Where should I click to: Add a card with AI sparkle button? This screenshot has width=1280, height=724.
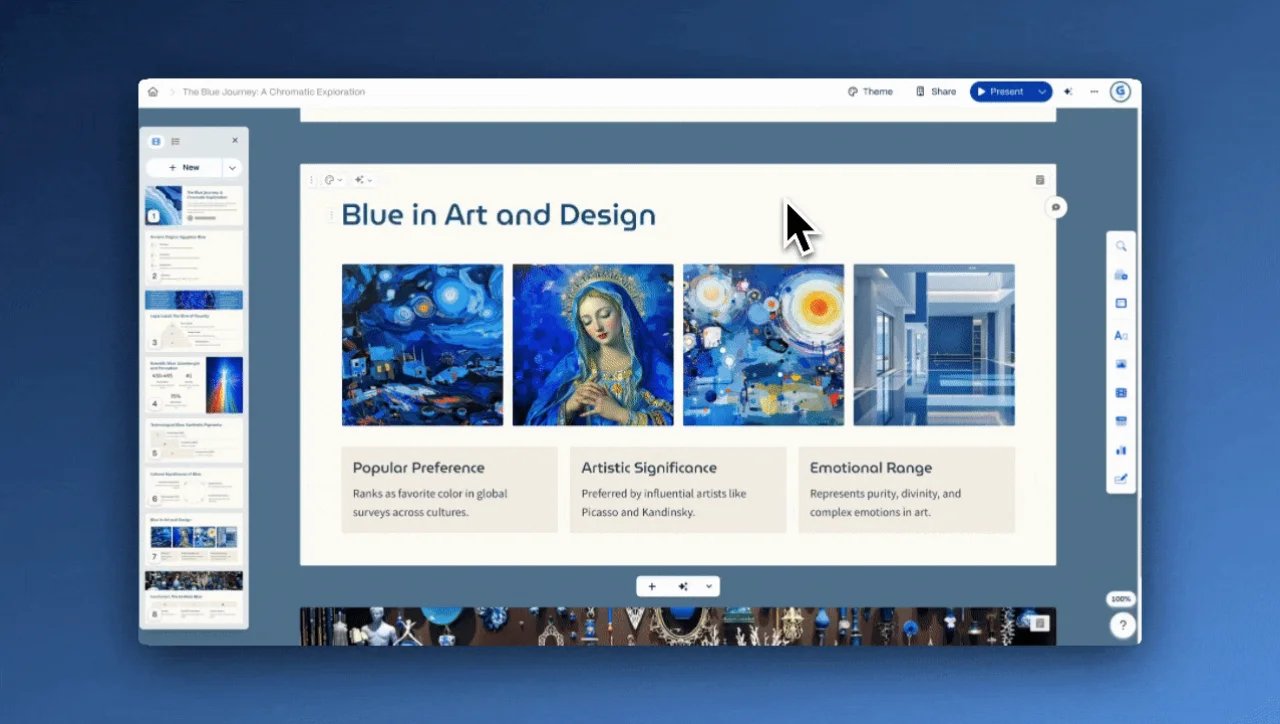(x=683, y=587)
